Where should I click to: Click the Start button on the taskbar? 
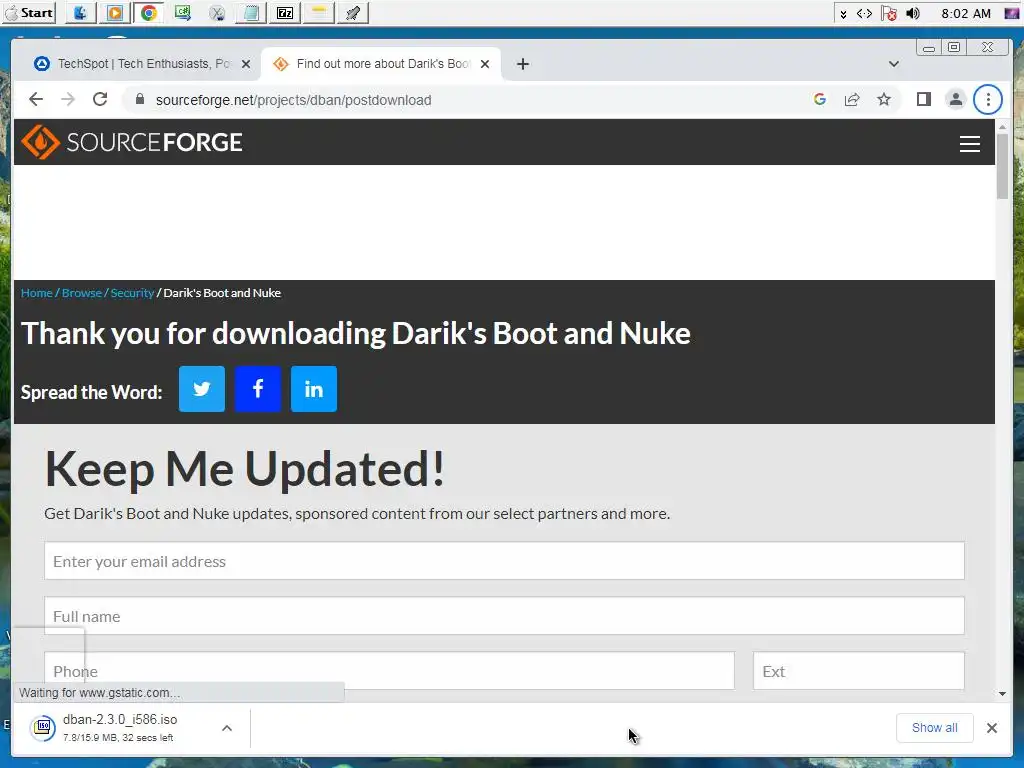(29, 12)
